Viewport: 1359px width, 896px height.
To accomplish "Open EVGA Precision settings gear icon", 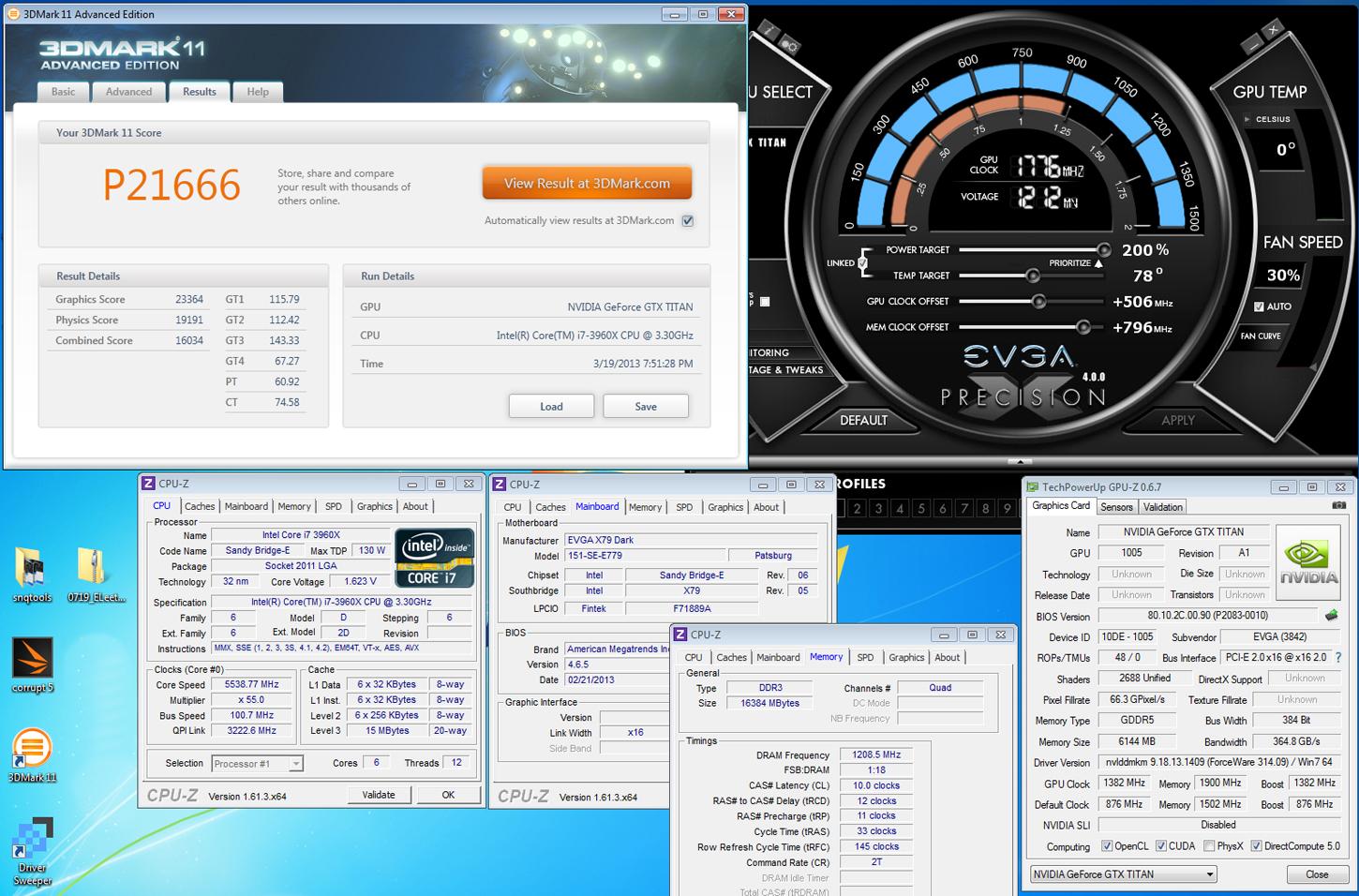I will click(790, 45).
